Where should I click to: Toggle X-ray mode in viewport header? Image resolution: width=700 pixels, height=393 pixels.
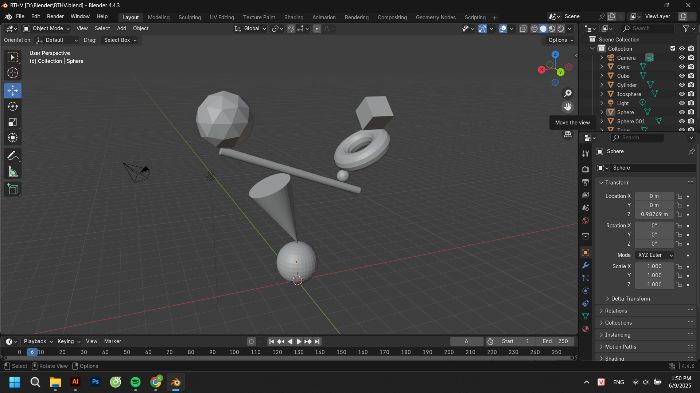pyautogui.click(x=523, y=29)
